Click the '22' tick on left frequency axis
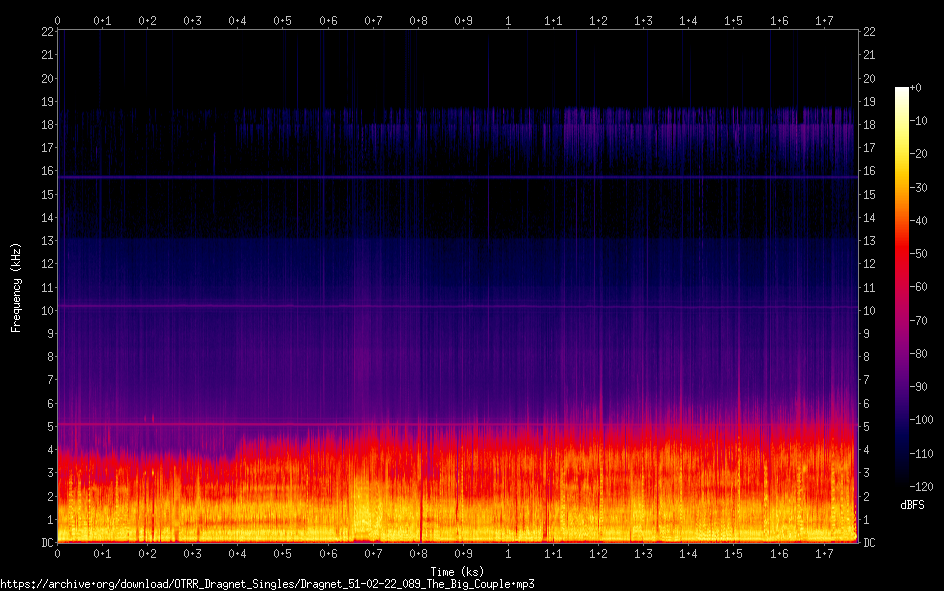Viewport: 944px width, 591px height. coord(46,32)
